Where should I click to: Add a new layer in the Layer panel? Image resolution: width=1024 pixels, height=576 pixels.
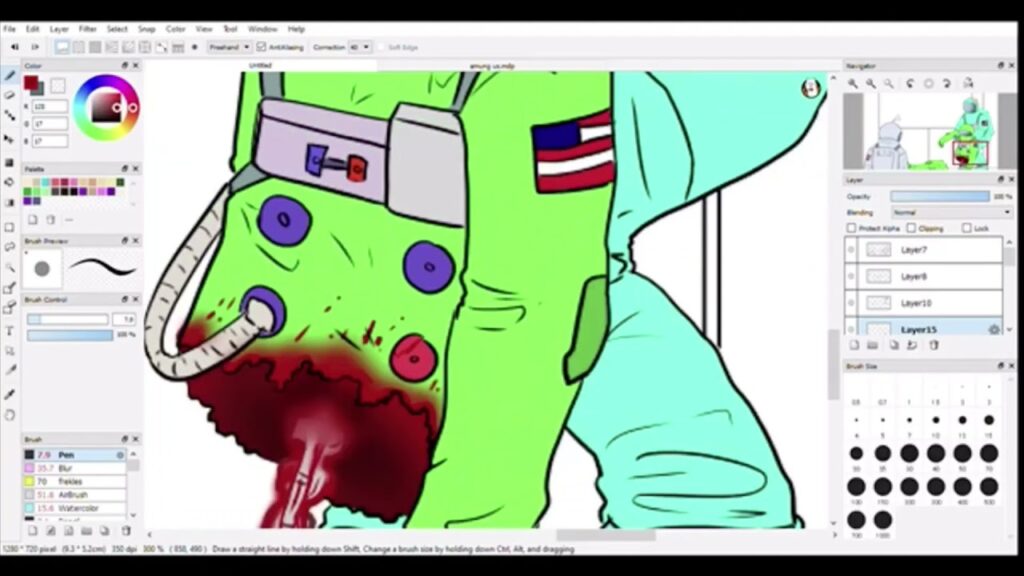pyautogui.click(x=854, y=345)
